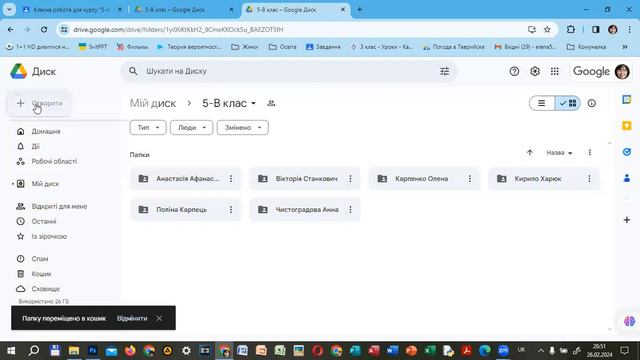Click the Google Drive logo
The width and height of the screenshot is (640, 360).
coord(19,71)
